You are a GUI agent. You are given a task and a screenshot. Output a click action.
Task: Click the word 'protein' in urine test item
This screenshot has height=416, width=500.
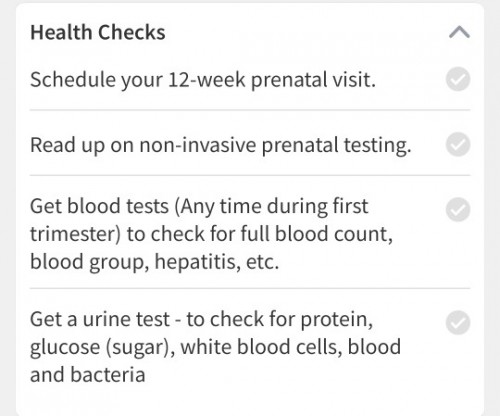337,320
